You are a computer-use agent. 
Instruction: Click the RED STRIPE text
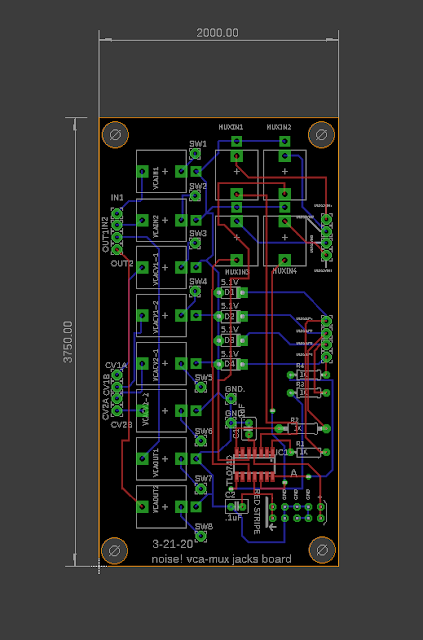pyautogui.click(x=256, y=512)
